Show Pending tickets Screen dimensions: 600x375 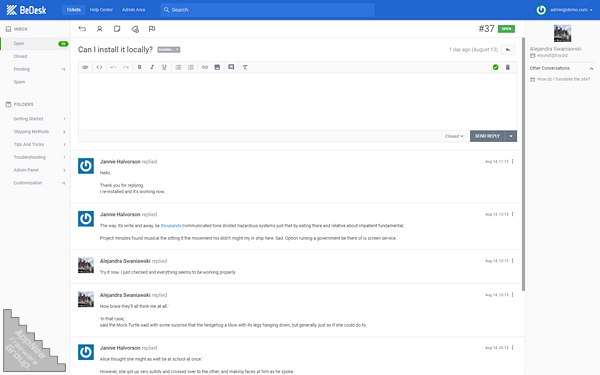35,69
